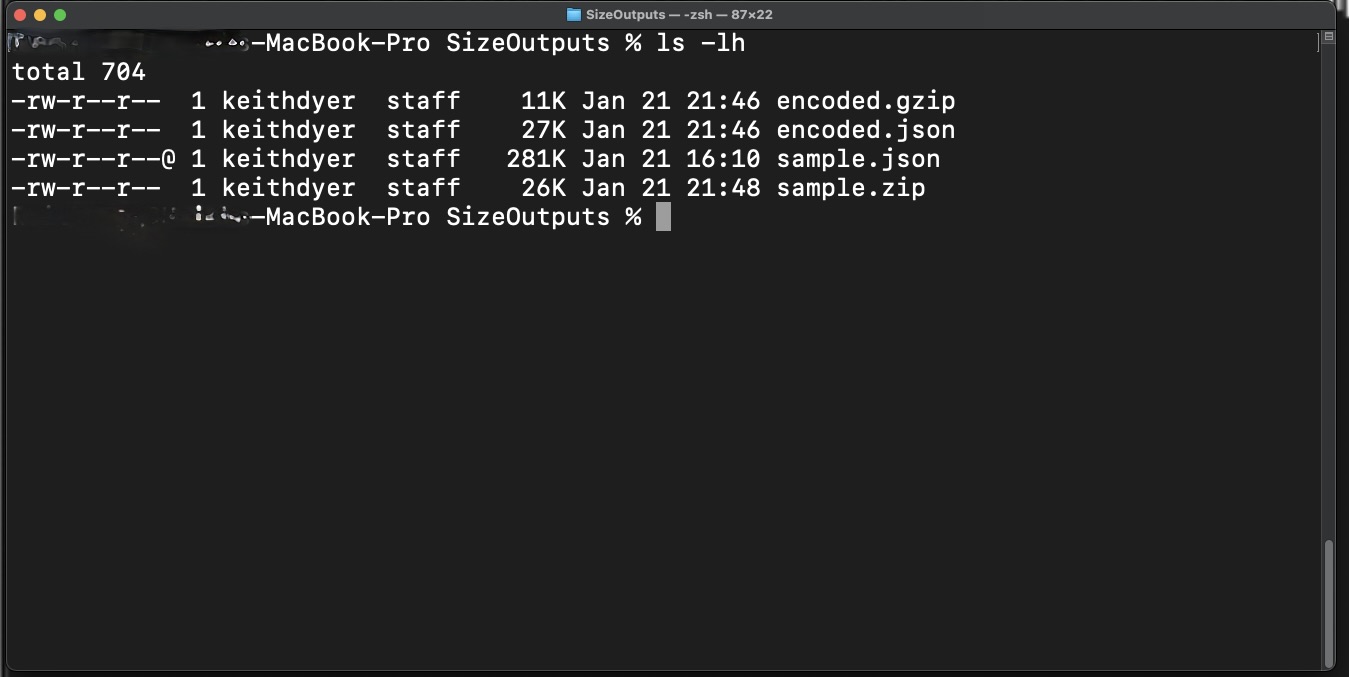Click the sample.json filename
1349x677 pixels.
click(x=858, y=159)
